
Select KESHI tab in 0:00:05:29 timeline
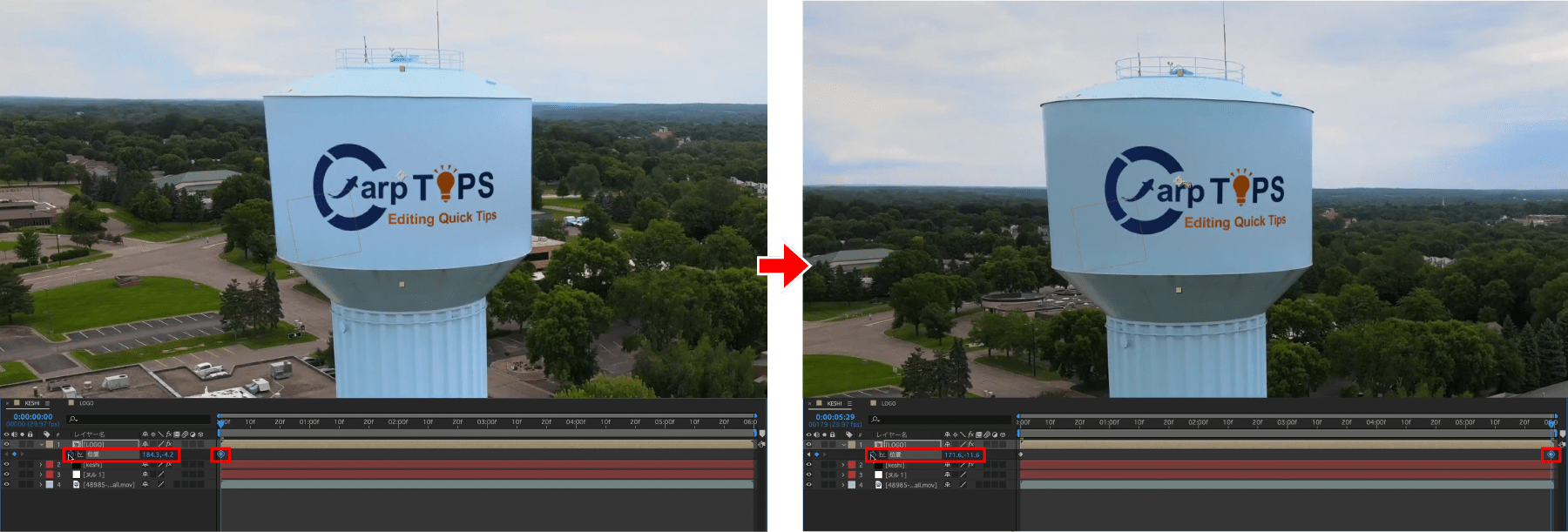click(835, 403)
